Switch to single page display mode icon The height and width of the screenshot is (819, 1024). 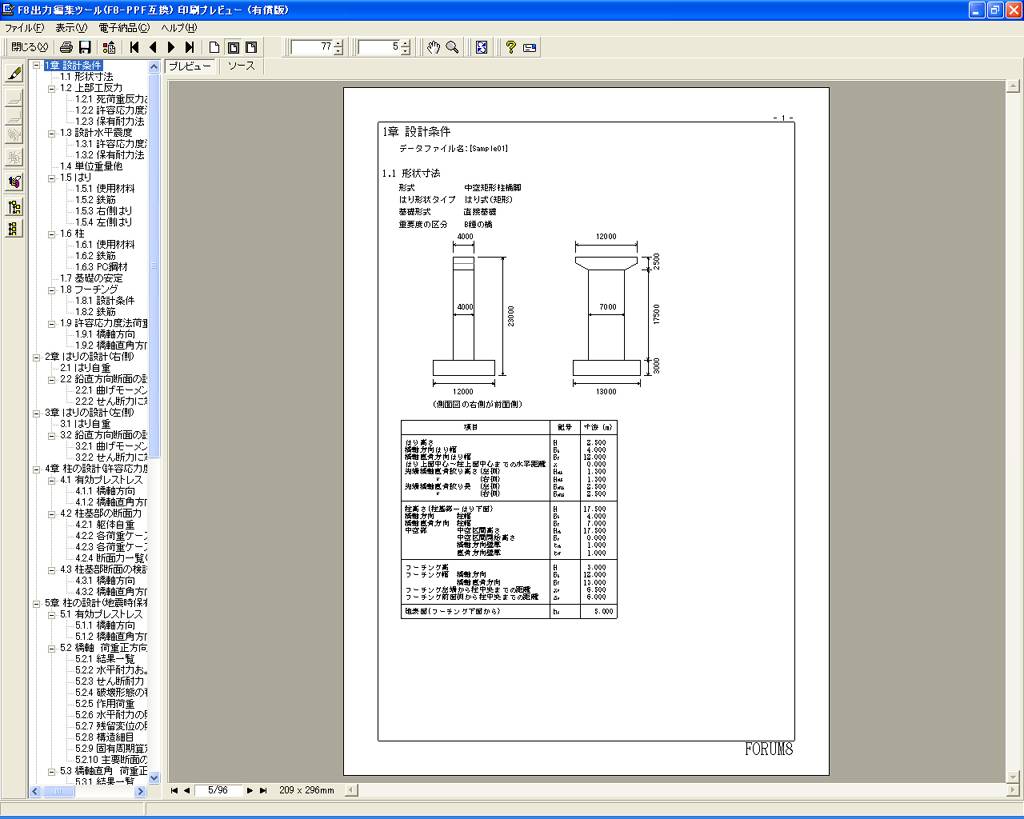(214, 47)
